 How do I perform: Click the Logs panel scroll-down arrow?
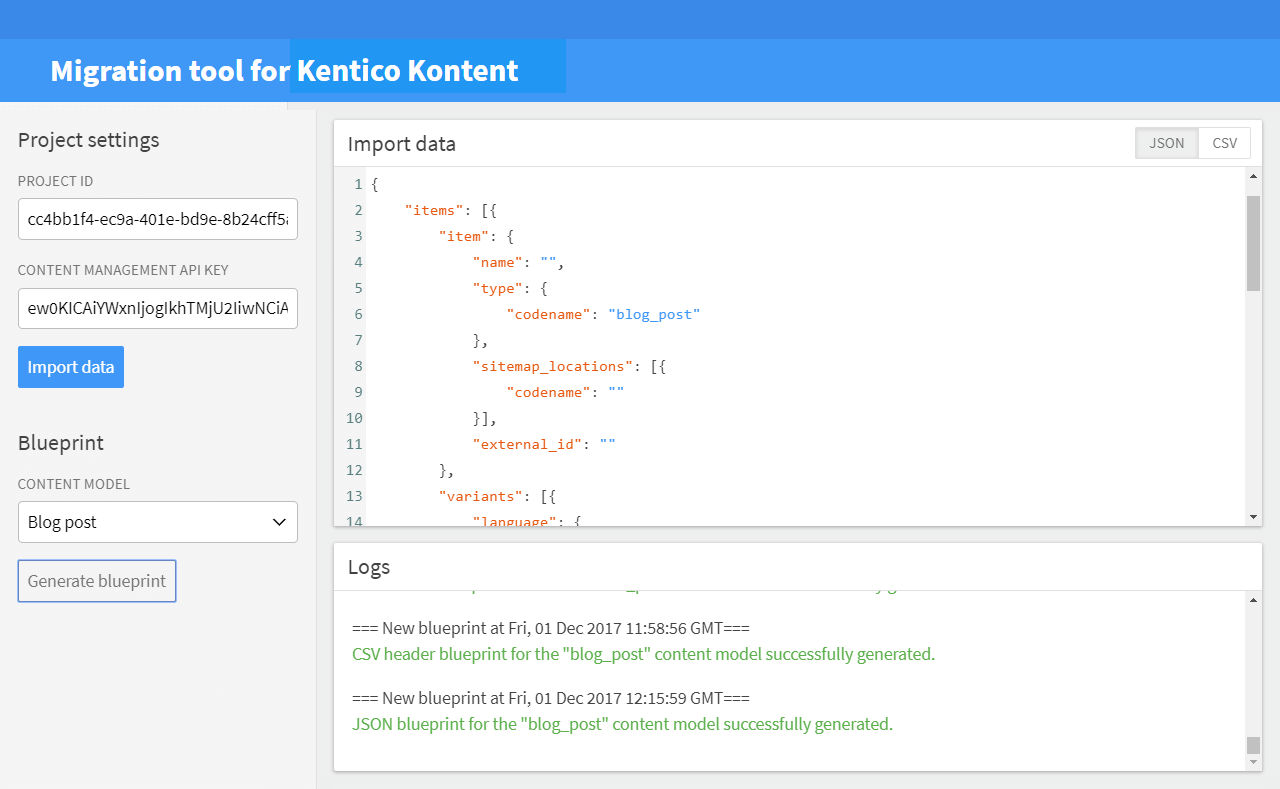(x=1254, y=762)
